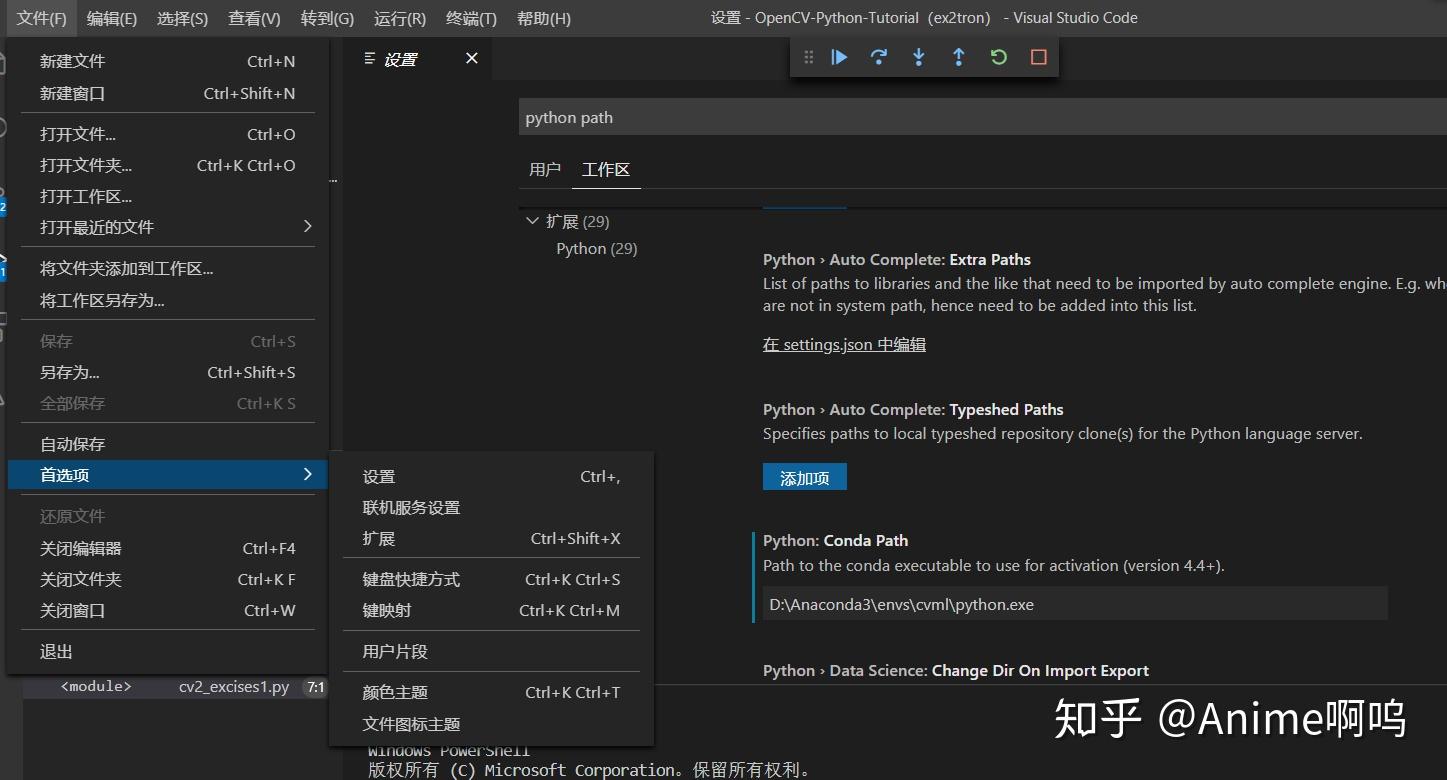Restart the debug session with the restart icon
This screenshot has width=1447, height=780.
tap(997, 57)
